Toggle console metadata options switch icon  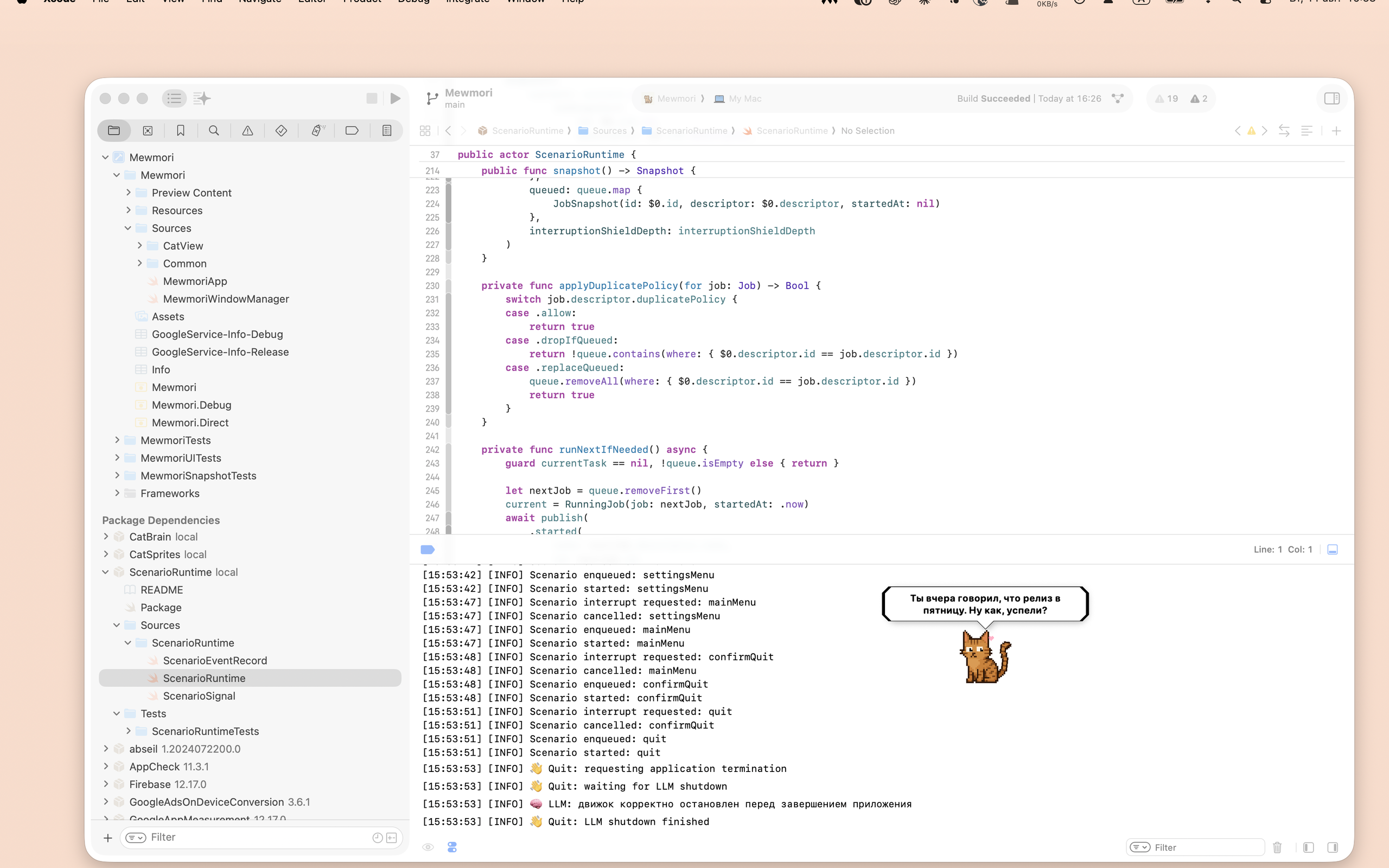(452, 847)
